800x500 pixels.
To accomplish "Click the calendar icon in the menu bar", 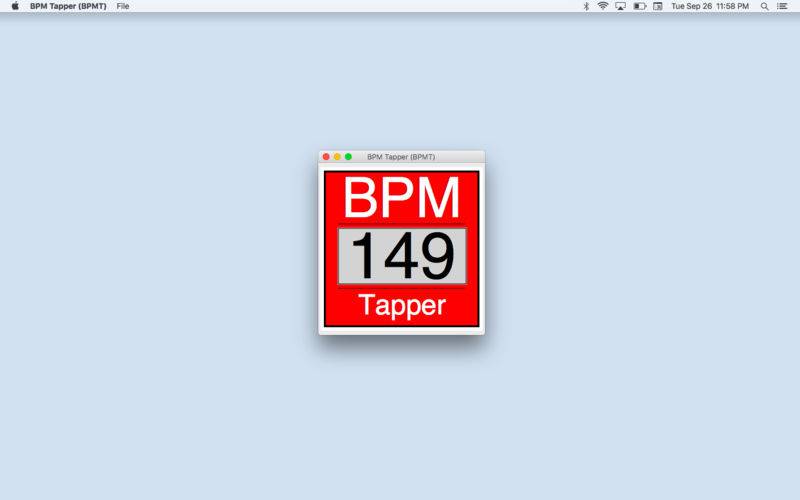I will coord(658,6).
